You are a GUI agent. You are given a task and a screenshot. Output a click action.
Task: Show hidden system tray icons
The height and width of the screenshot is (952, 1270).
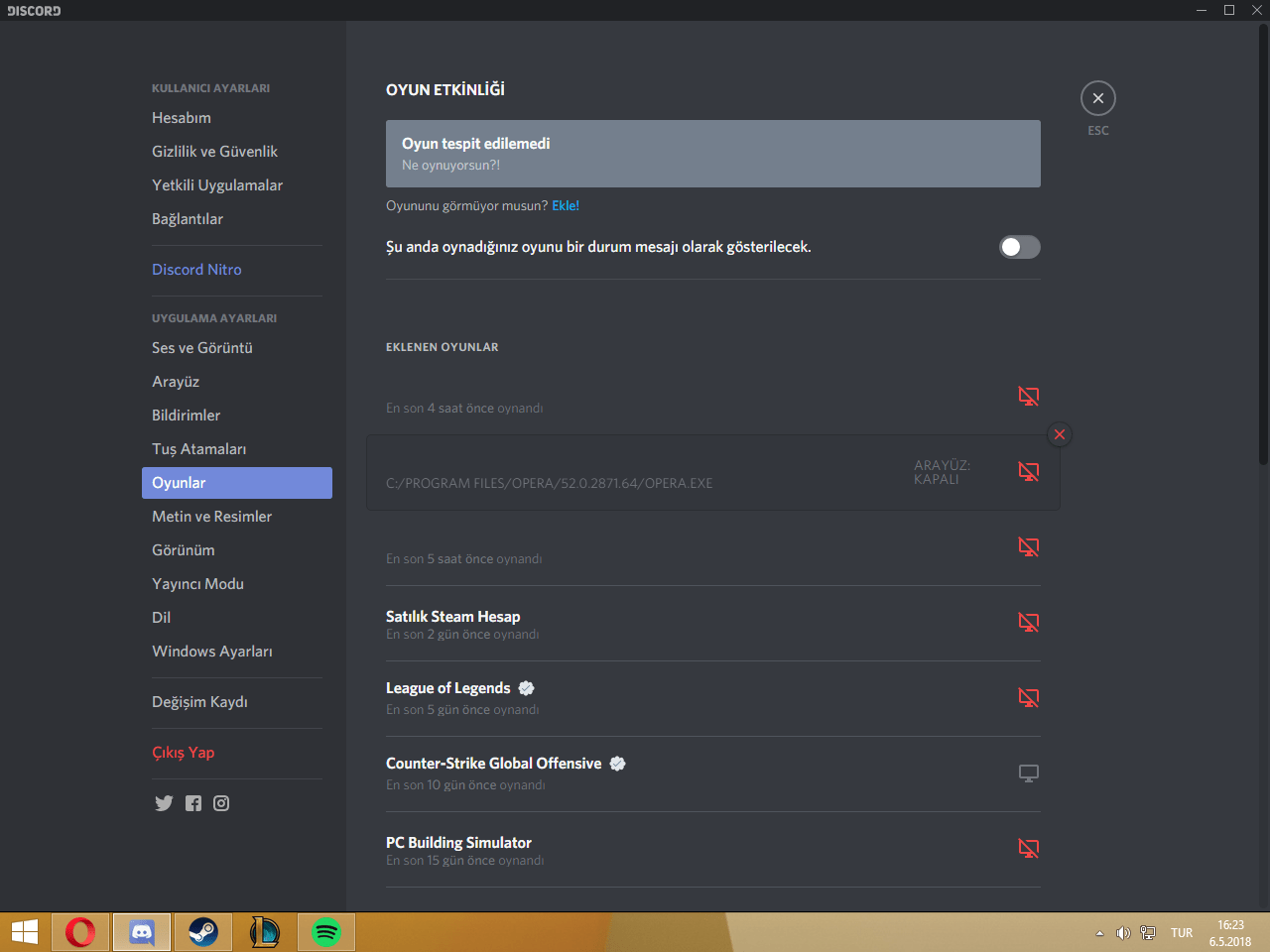(1099, 933)
